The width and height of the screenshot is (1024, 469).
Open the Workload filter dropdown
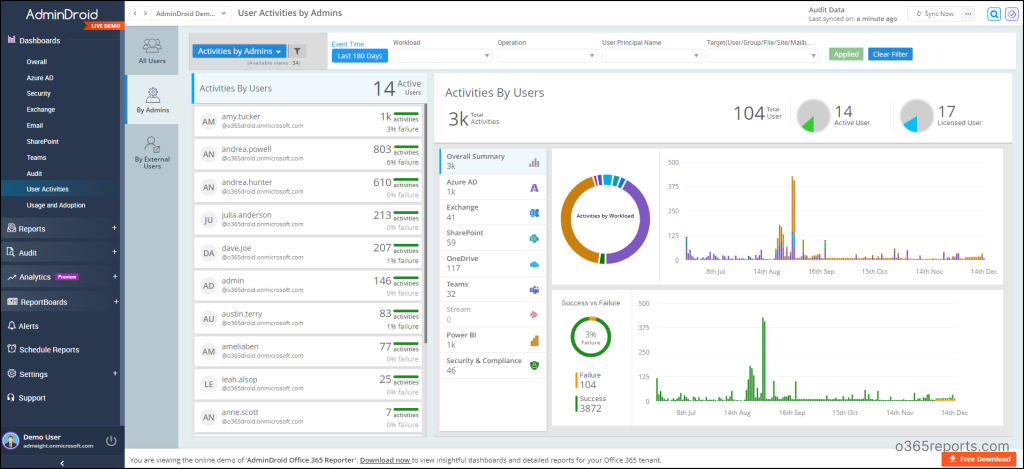click(442, 56)
